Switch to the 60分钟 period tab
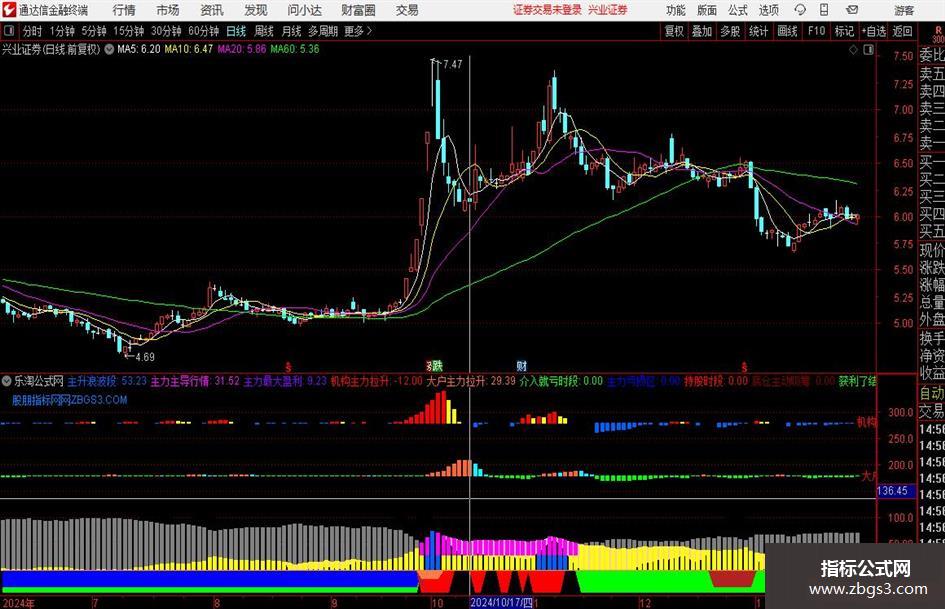 coord(204,31)
